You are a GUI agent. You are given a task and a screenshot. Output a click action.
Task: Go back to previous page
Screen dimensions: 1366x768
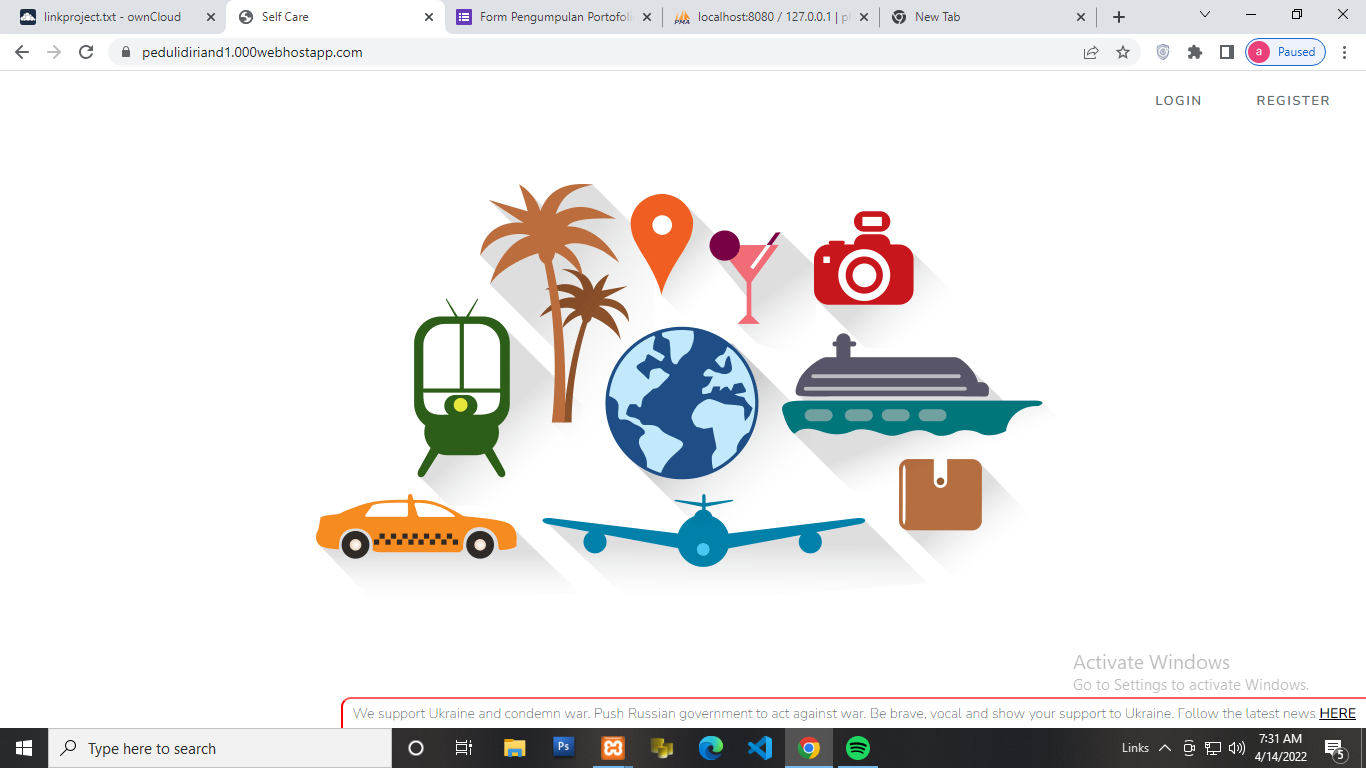point(22,52)
